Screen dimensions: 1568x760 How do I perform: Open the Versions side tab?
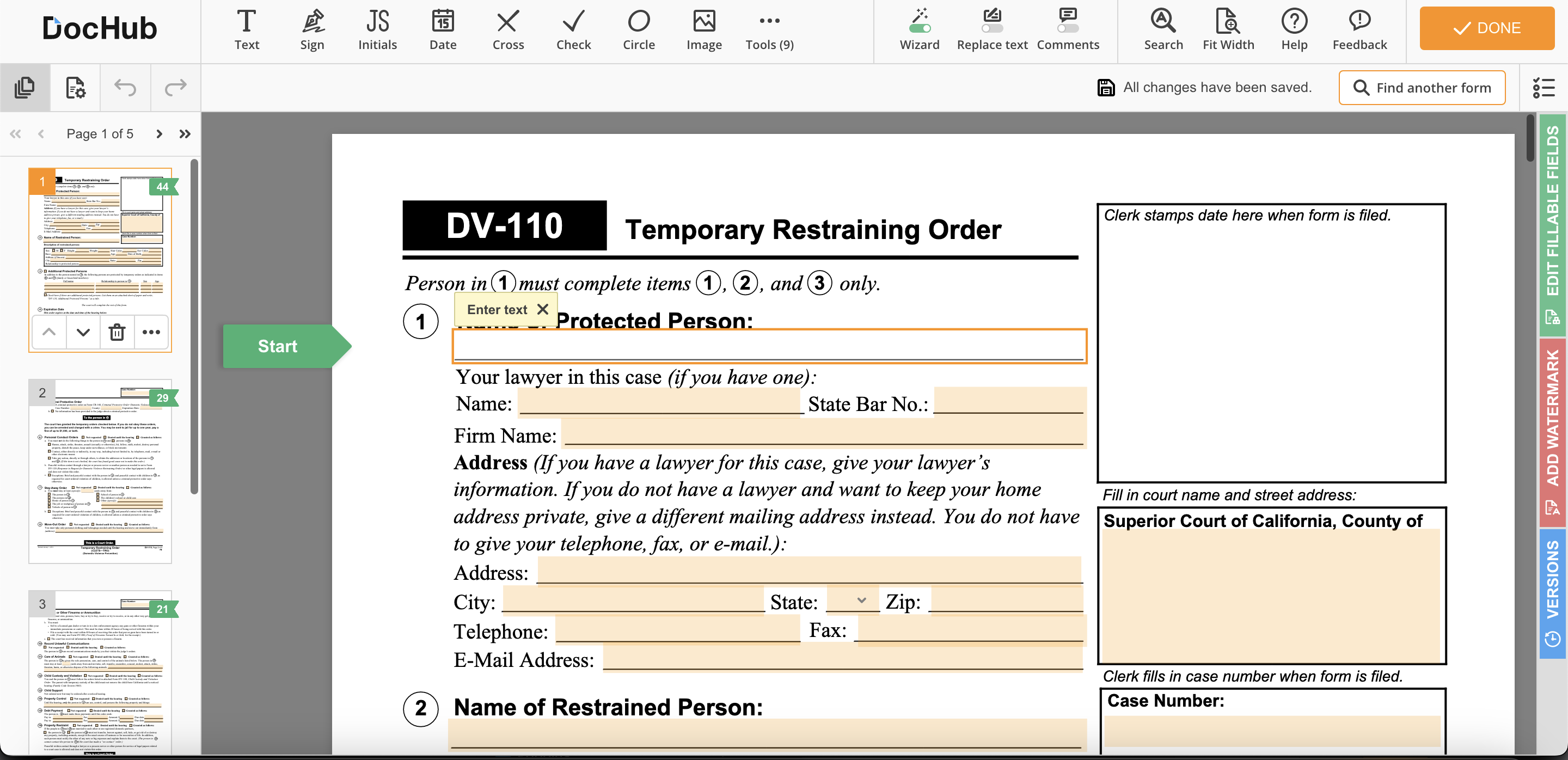coord(1552,593)
